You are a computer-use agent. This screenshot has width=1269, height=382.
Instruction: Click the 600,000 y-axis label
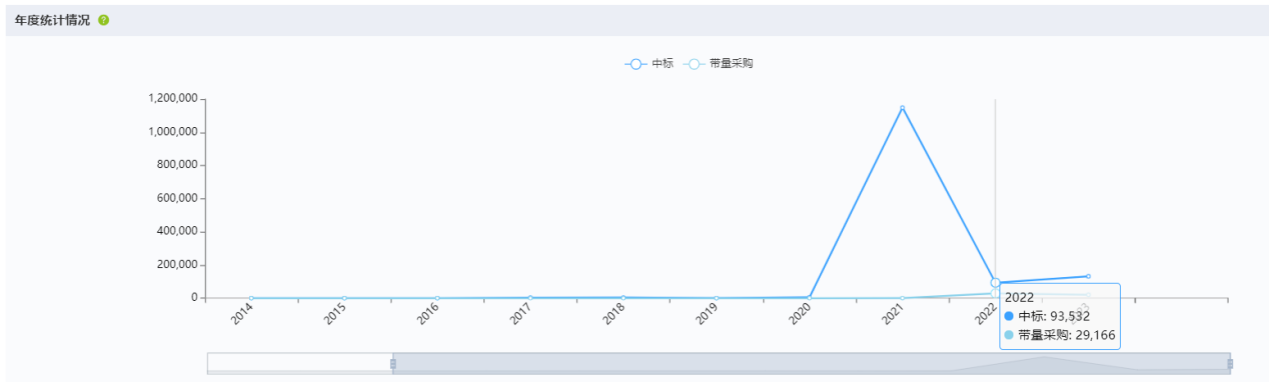click(177, 198)
